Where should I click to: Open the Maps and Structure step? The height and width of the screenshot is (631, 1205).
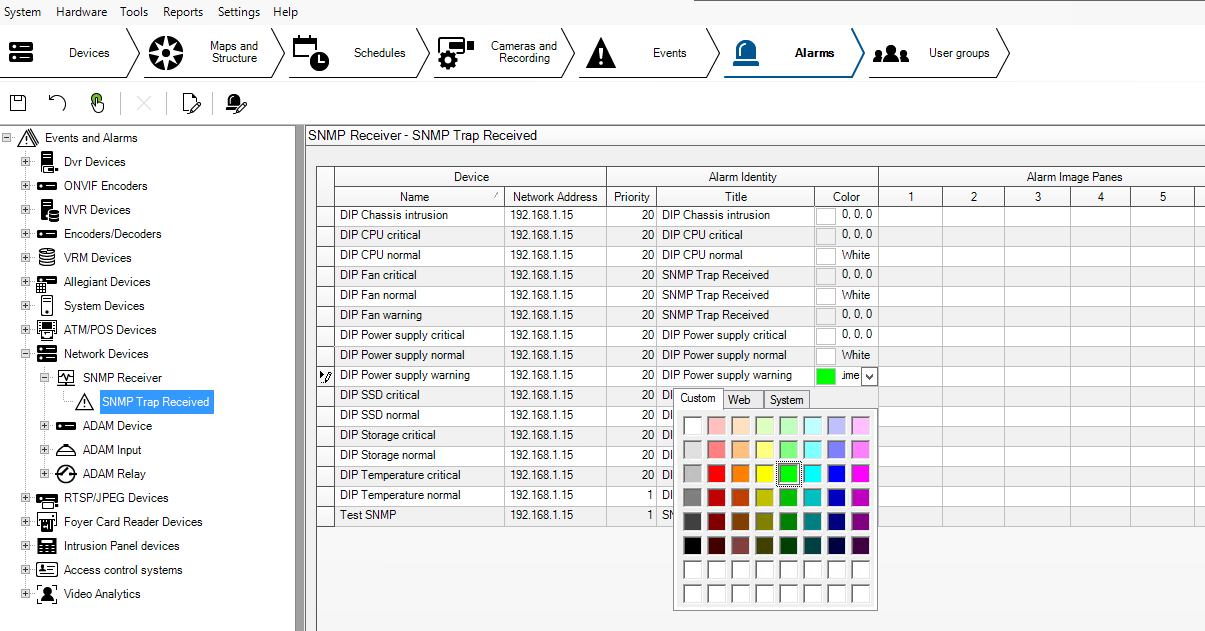coord(211,53)
